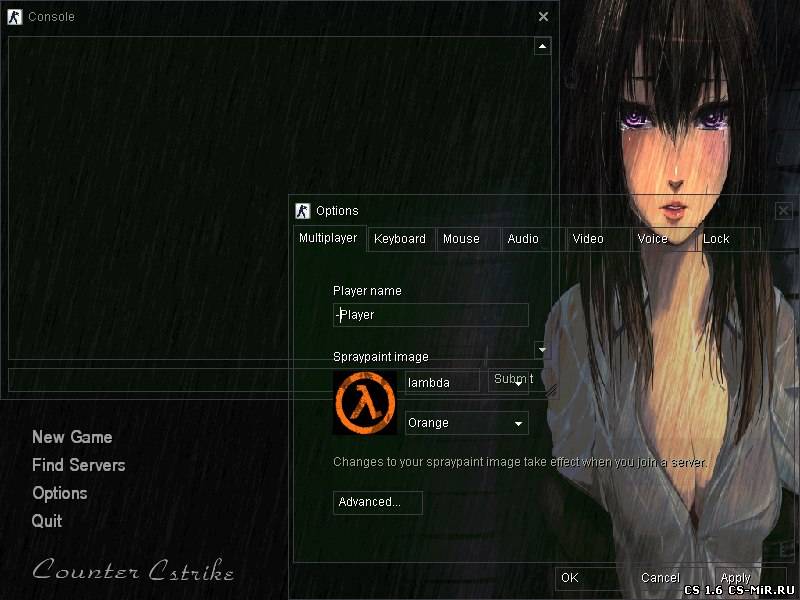
Task: Close the Console window
Action: pyautogui.click(x=543, y=17)
